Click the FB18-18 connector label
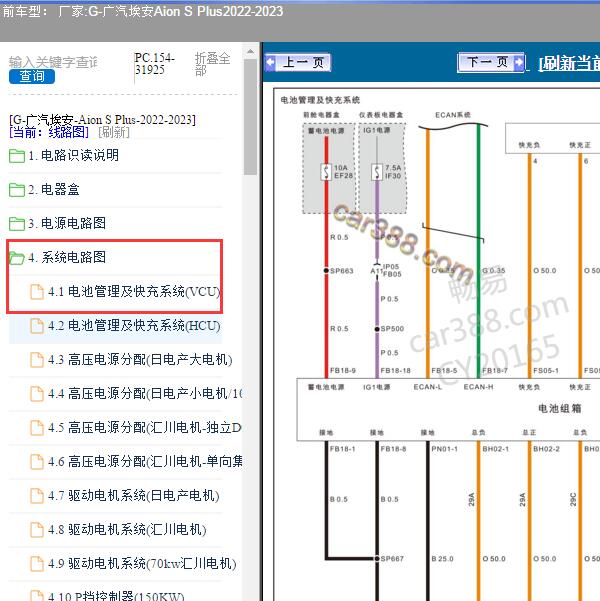 [x=395, y=371]
